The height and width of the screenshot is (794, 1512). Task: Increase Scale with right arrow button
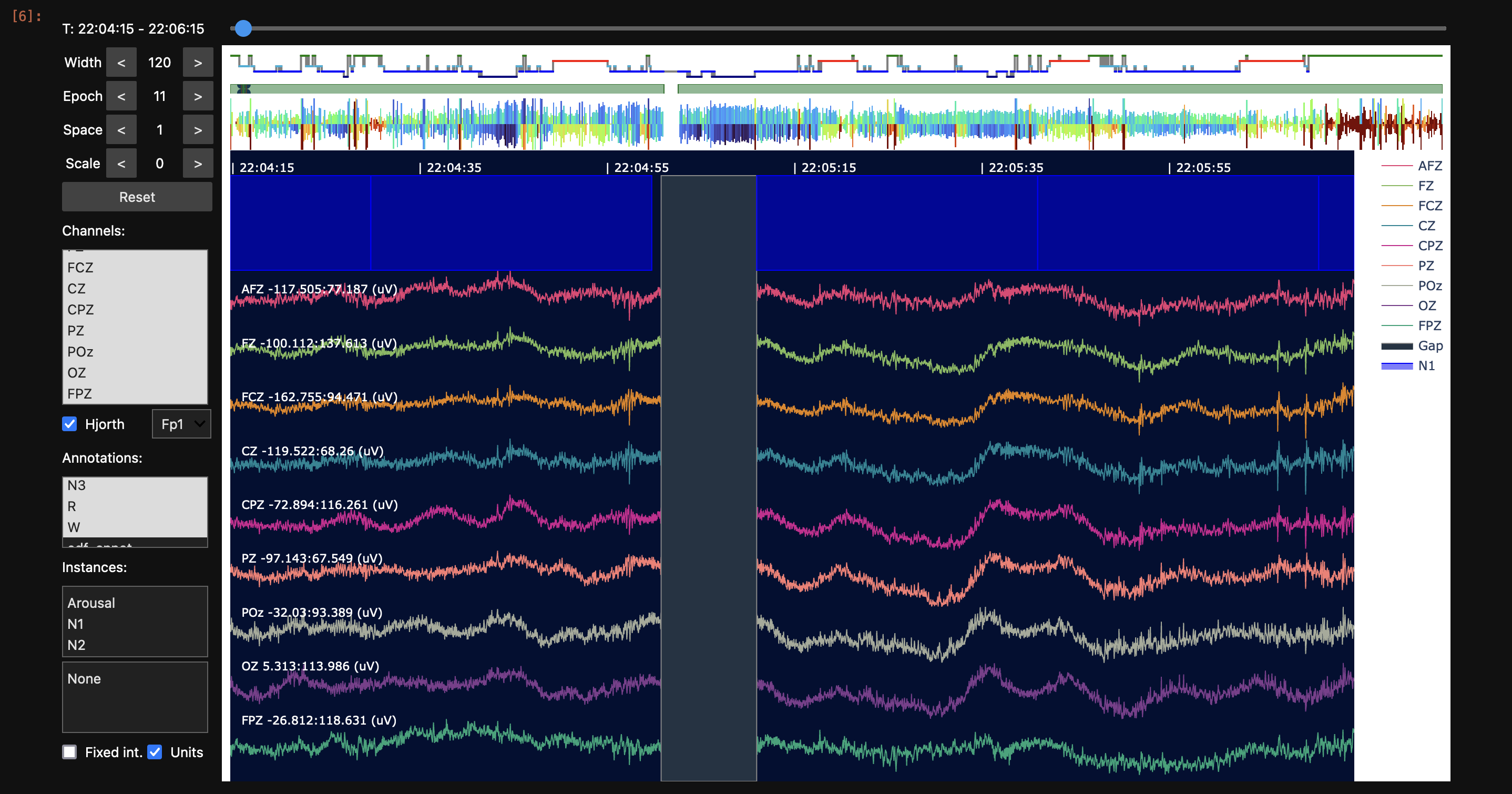pyautogui.click(x=198, y=163)
